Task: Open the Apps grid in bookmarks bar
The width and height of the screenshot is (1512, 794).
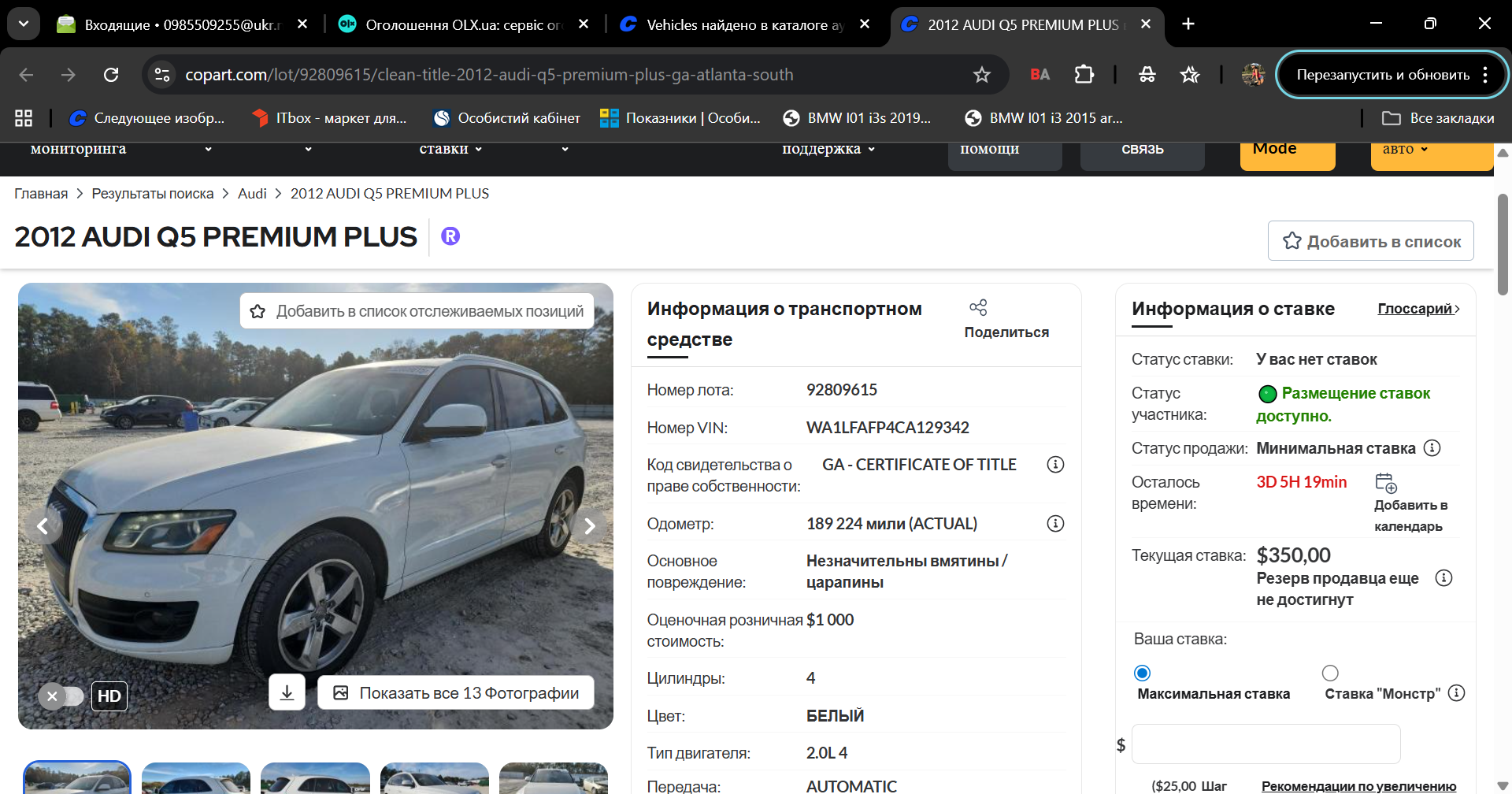Action: point(24,118)
